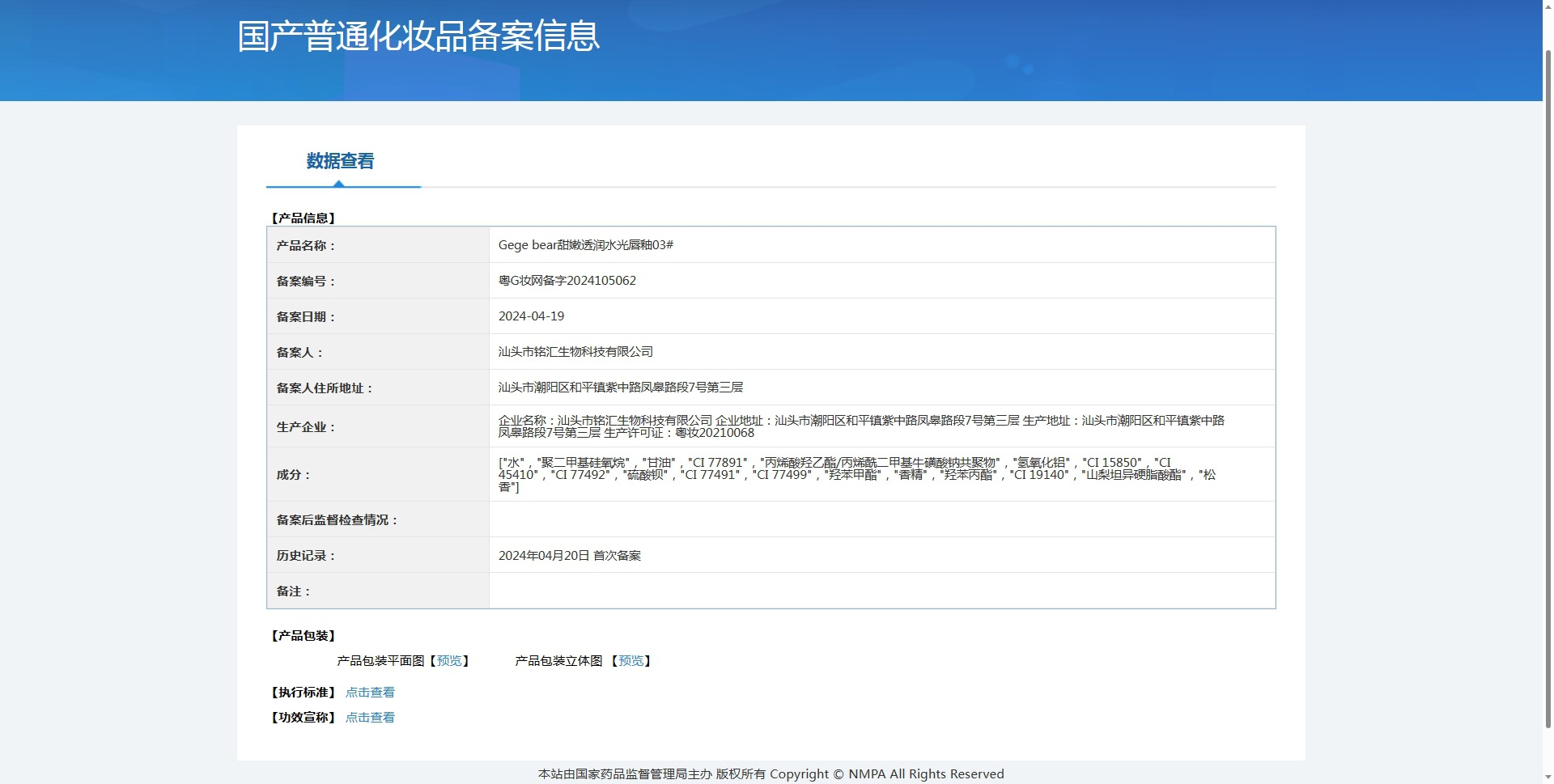The height and width of the screenshot is (784, 1554).
Task: Click the 历史记录 label cell
Action: 378,556
